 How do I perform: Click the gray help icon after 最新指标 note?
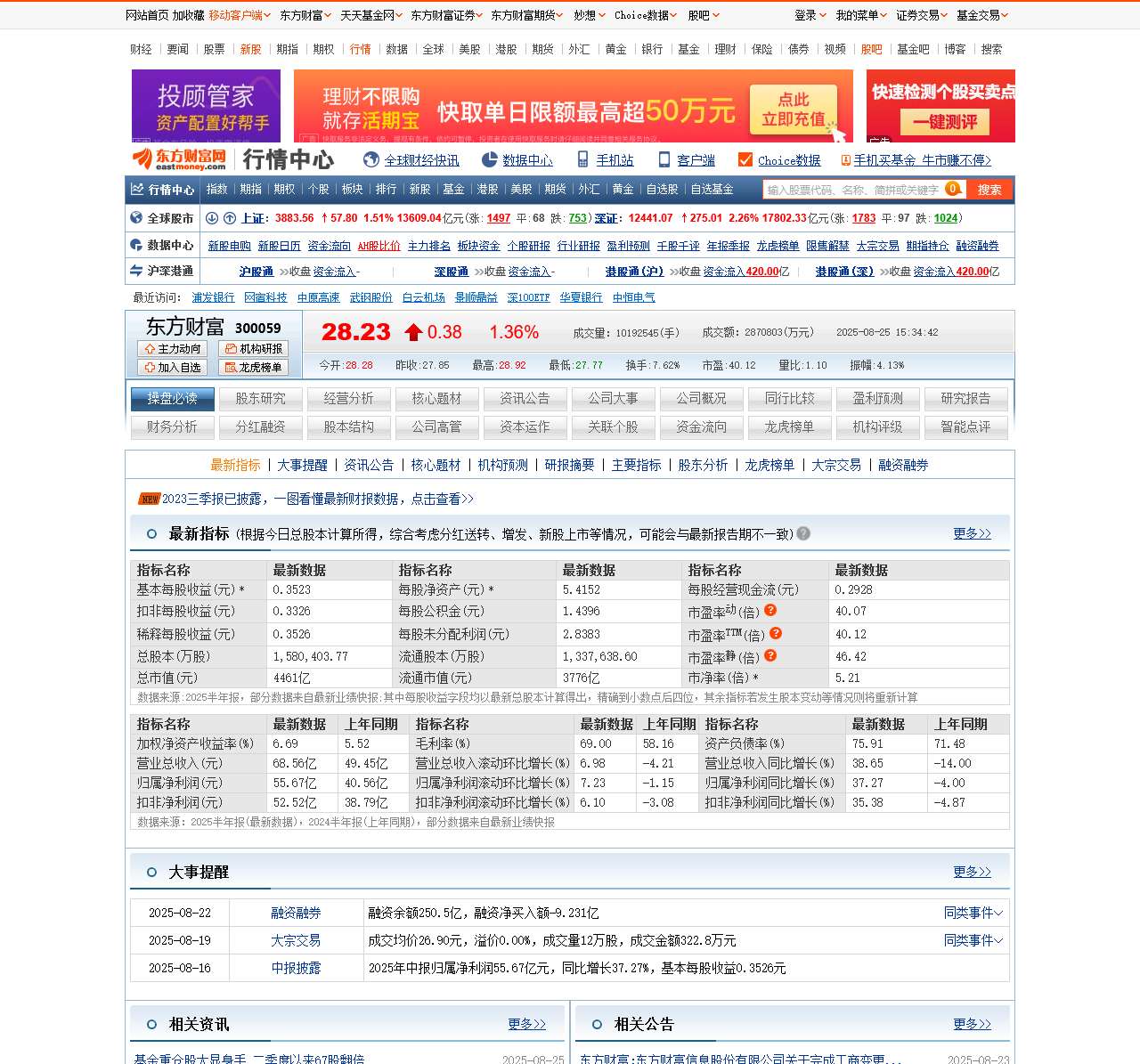803,533
